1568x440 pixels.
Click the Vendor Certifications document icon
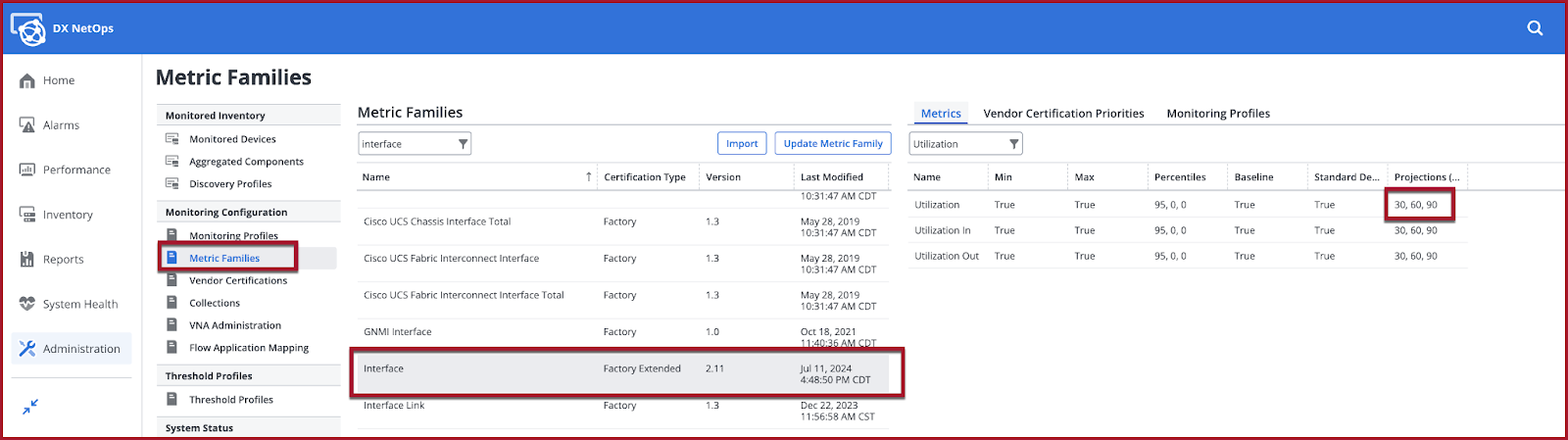tap(171, 280)
